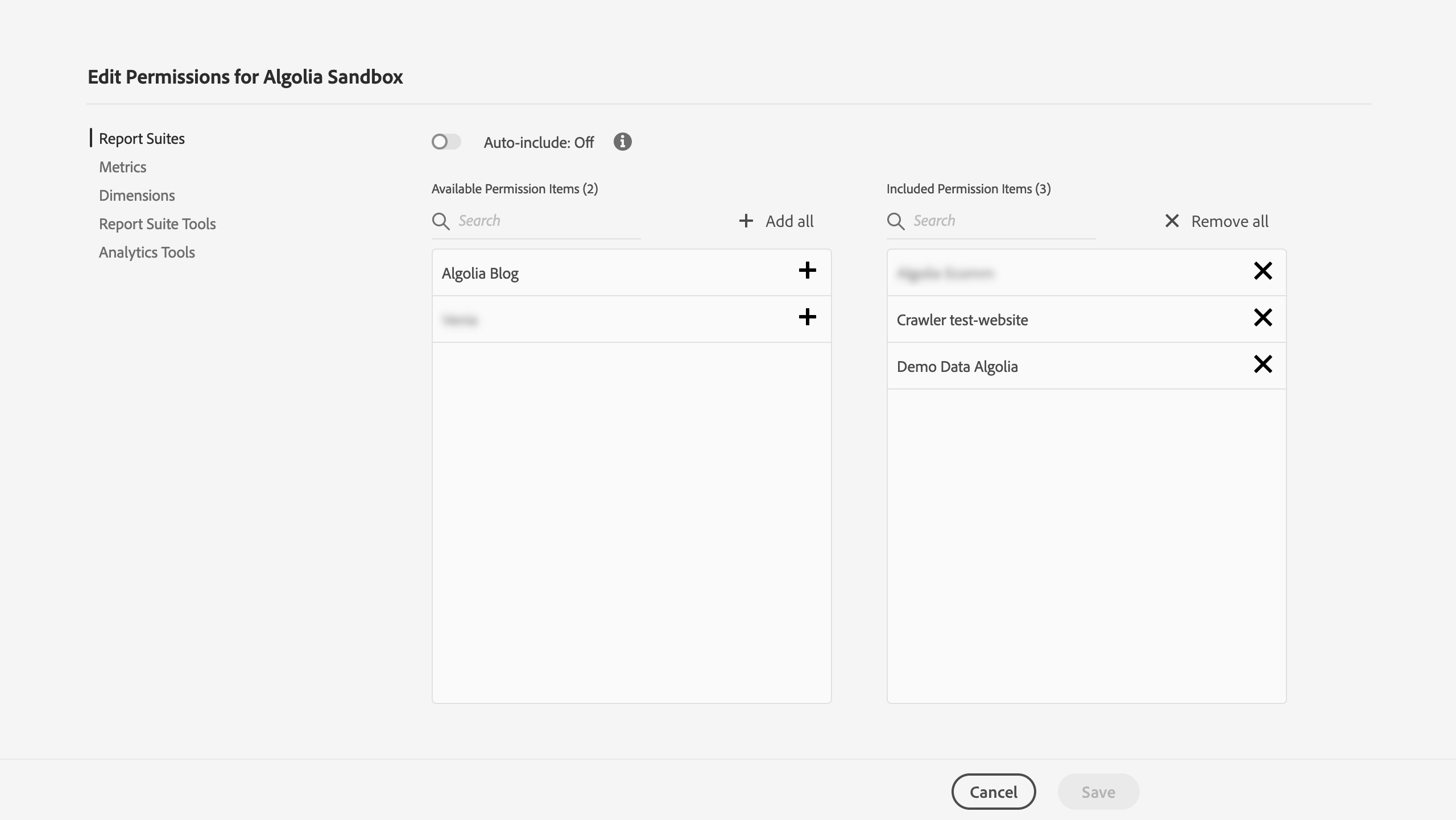Select Report Suites from left sidebar
Viewport: 1456px width, 820px height.
tap(141, 138)
